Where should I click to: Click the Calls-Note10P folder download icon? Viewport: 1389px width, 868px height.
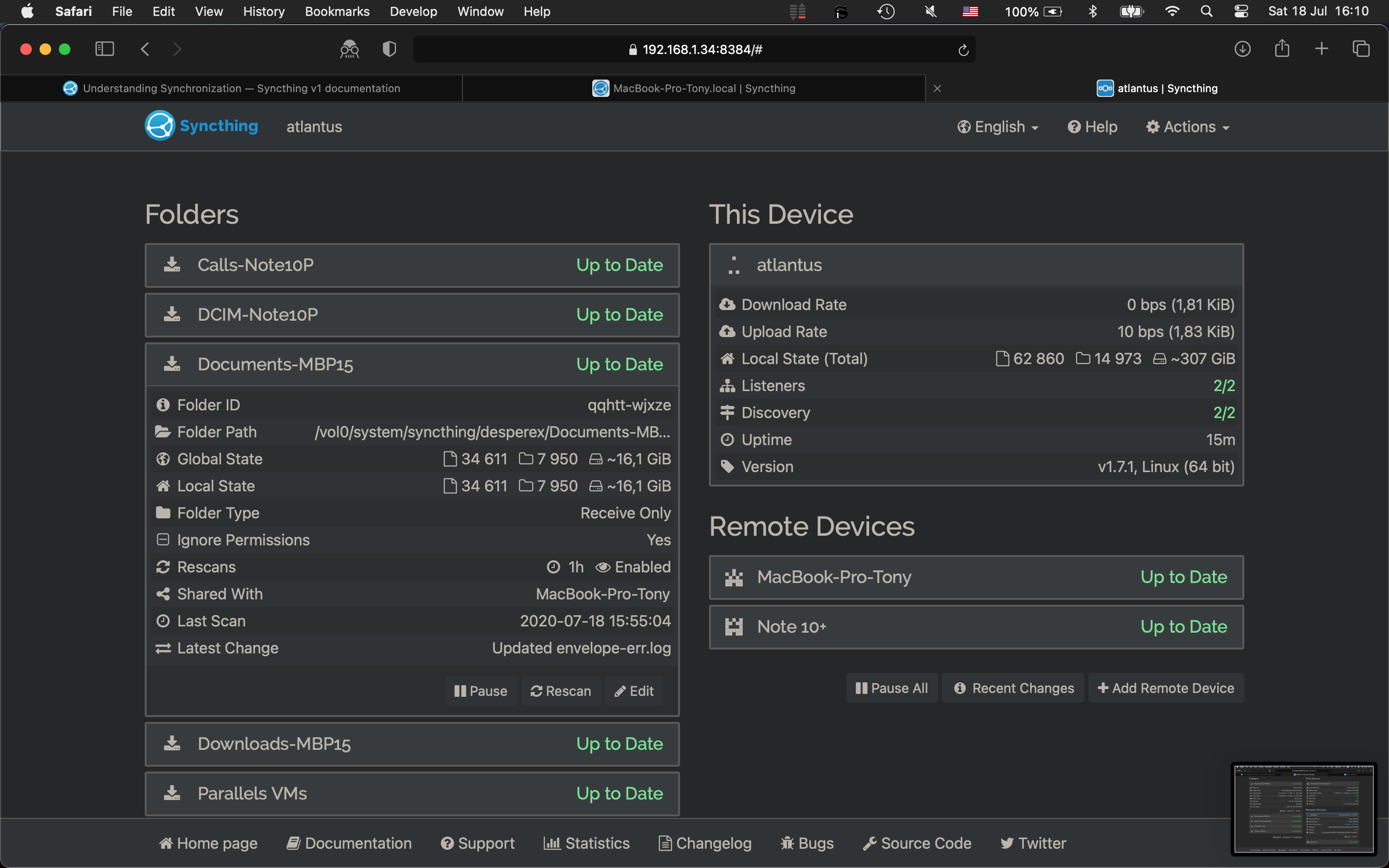(172, 265)
